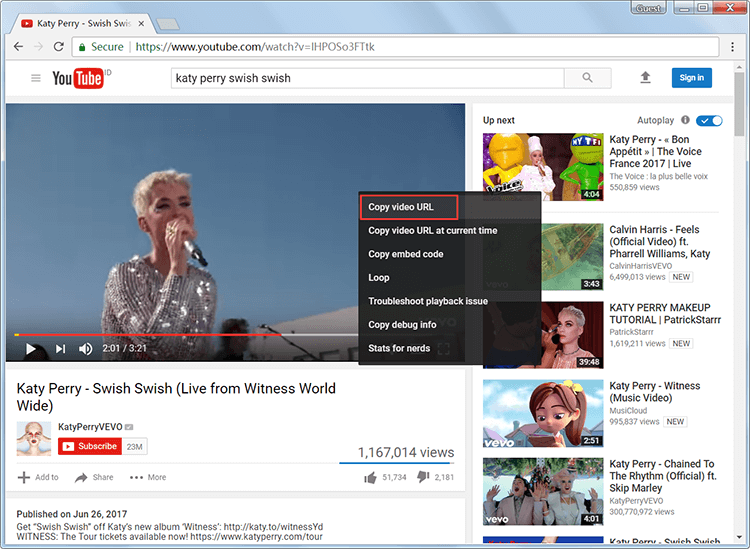Click the Guest profile button in the title bar

pyautogui.click(x=648, y=8)
